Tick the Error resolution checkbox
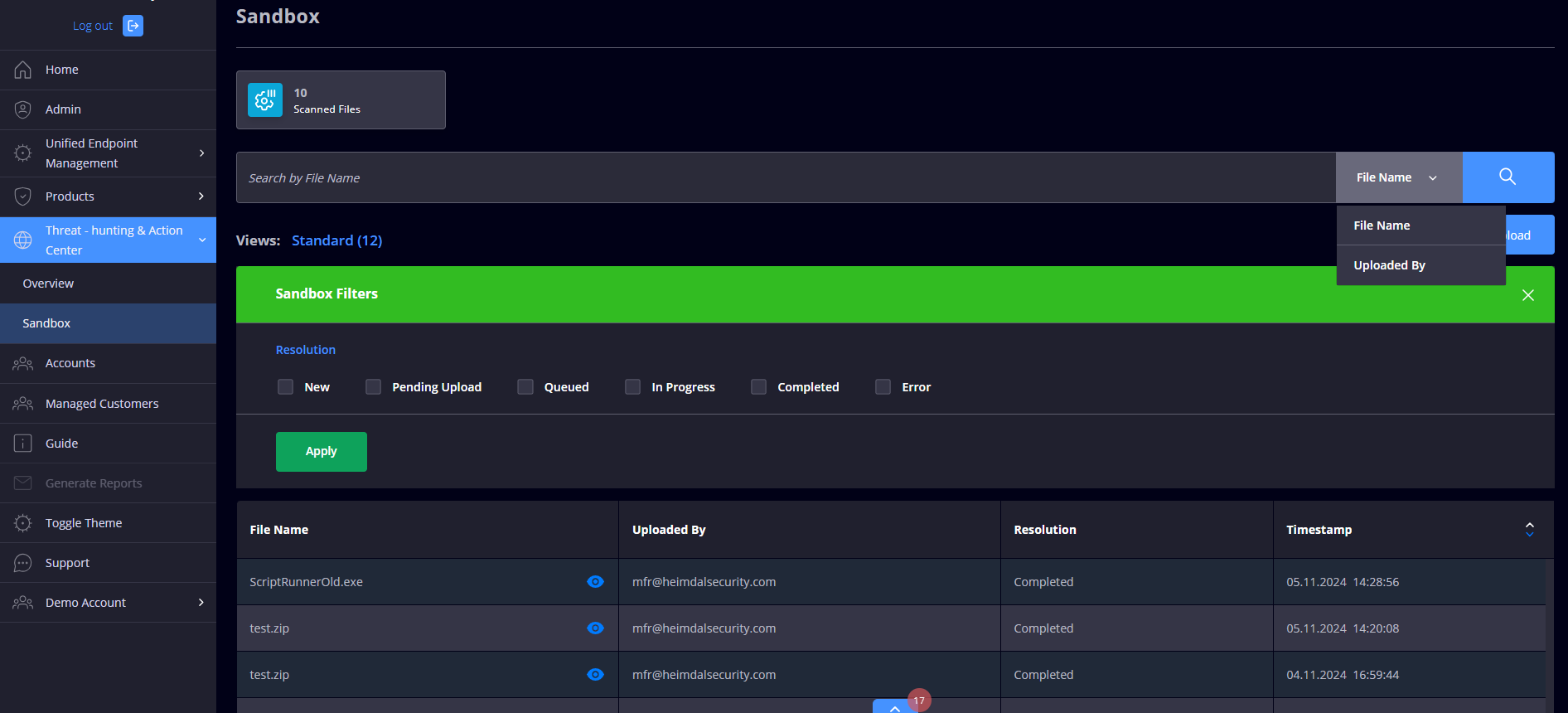The width and height of the screenshot is (1568, 713). point(883,387)
